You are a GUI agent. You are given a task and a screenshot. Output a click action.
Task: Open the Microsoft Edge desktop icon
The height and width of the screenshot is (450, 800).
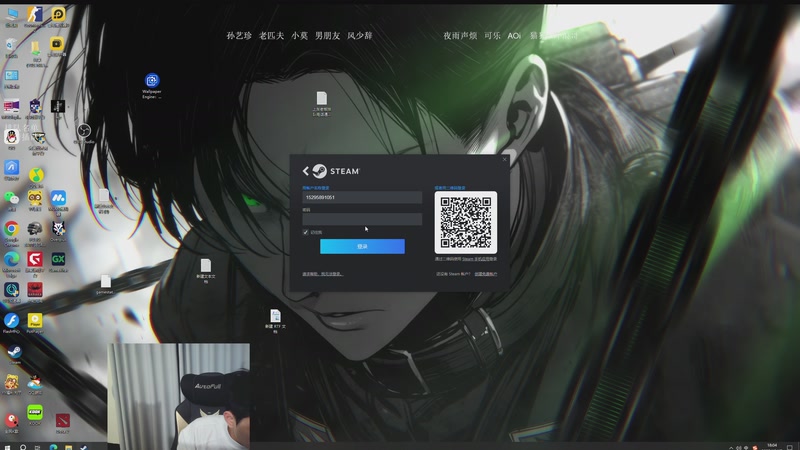[x=11, y=260]
